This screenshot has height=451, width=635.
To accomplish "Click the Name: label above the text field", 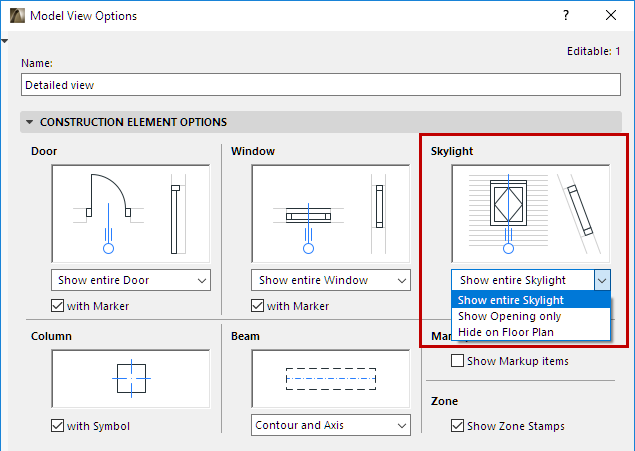I will pos(37,63).
